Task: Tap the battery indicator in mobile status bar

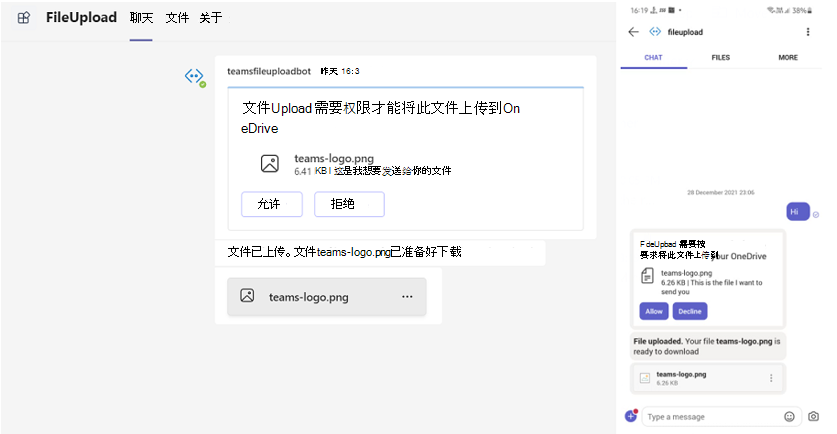Action: (x=802, y=10)
